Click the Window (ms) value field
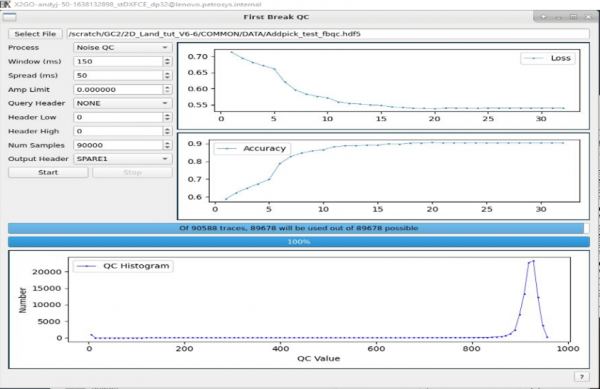This screenshot has width=600, height=389. click(118, 61)
